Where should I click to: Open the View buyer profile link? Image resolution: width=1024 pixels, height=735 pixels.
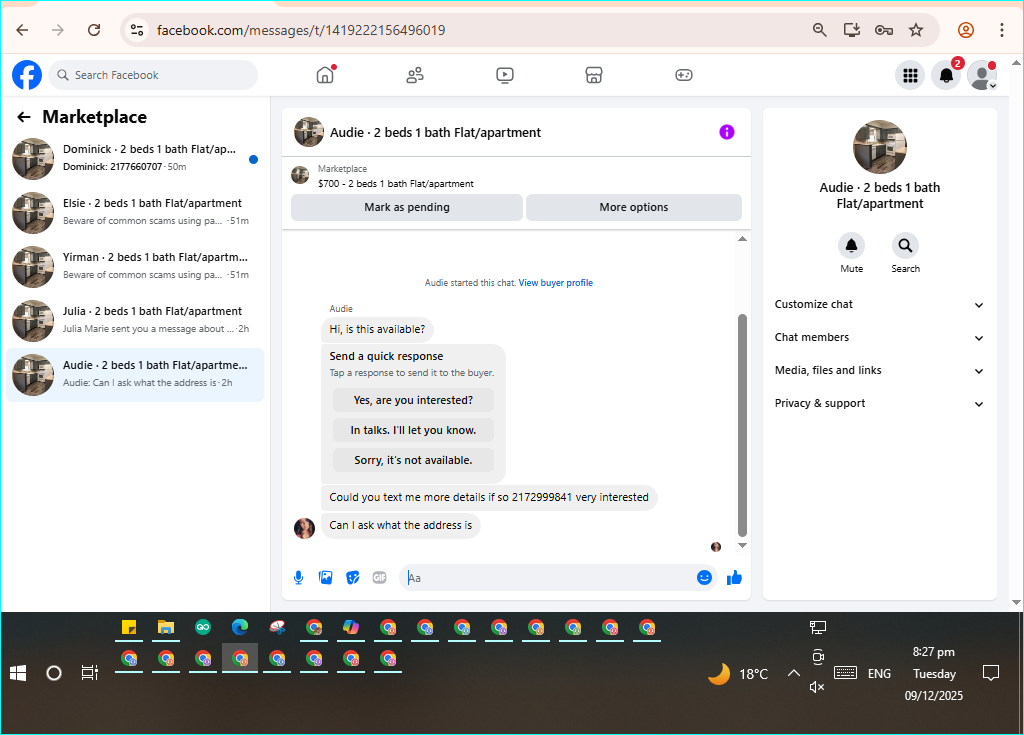tap(556, 283)
